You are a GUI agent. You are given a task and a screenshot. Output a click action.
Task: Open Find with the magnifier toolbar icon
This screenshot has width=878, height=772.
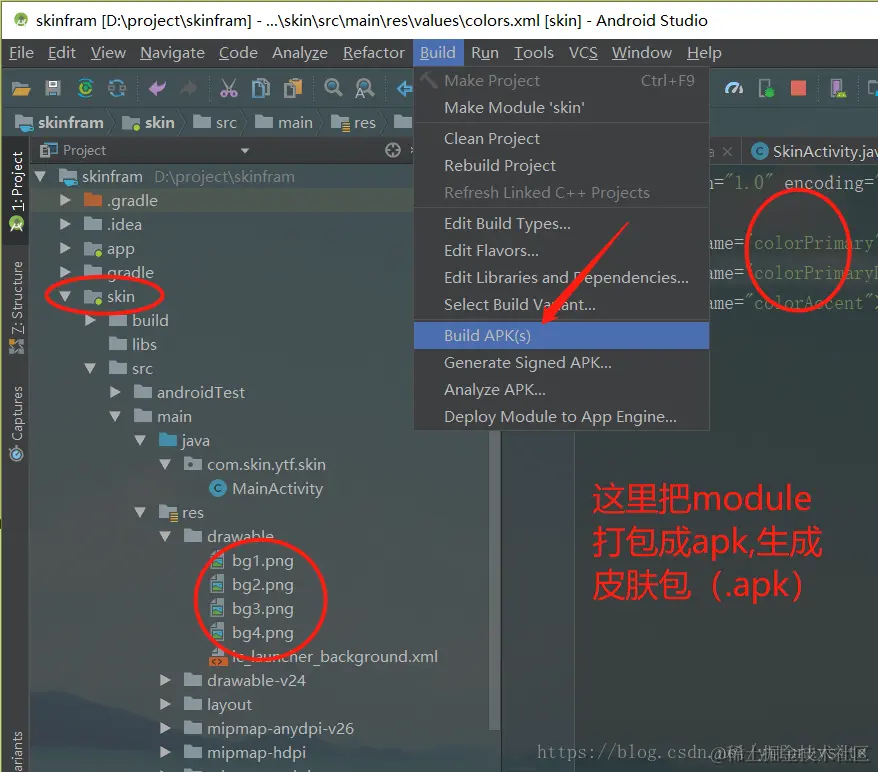click(333, 88)
